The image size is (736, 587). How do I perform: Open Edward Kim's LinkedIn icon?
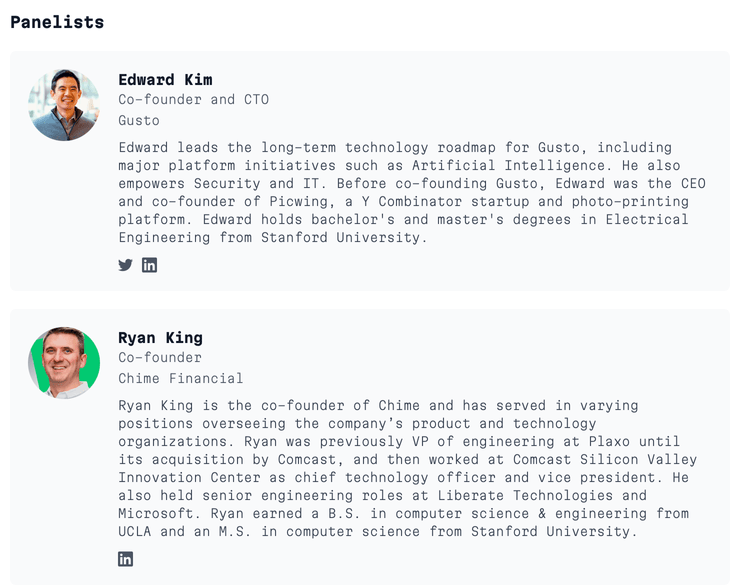pyautogui.click(x=149, y=265)
